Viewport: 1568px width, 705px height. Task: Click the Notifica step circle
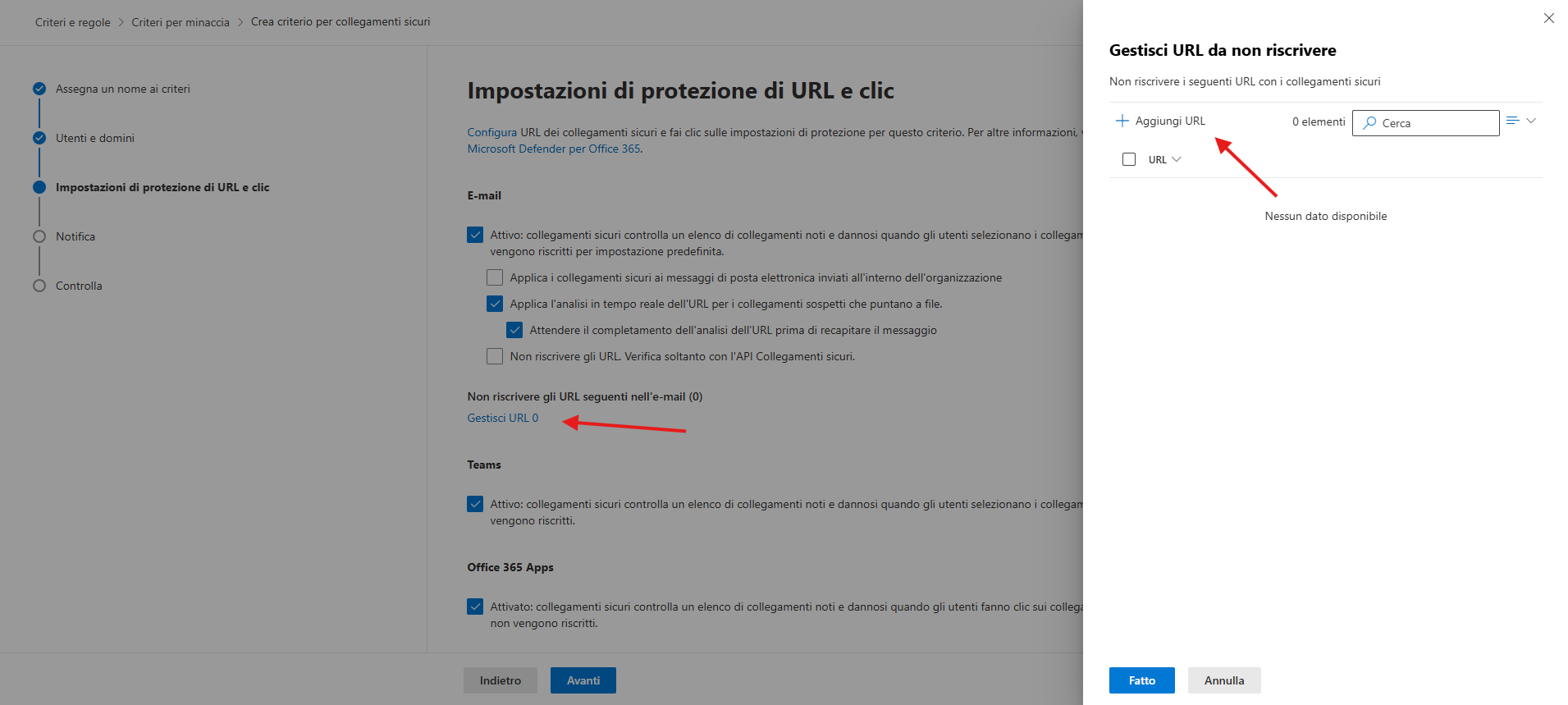click(x=39, y=236)
